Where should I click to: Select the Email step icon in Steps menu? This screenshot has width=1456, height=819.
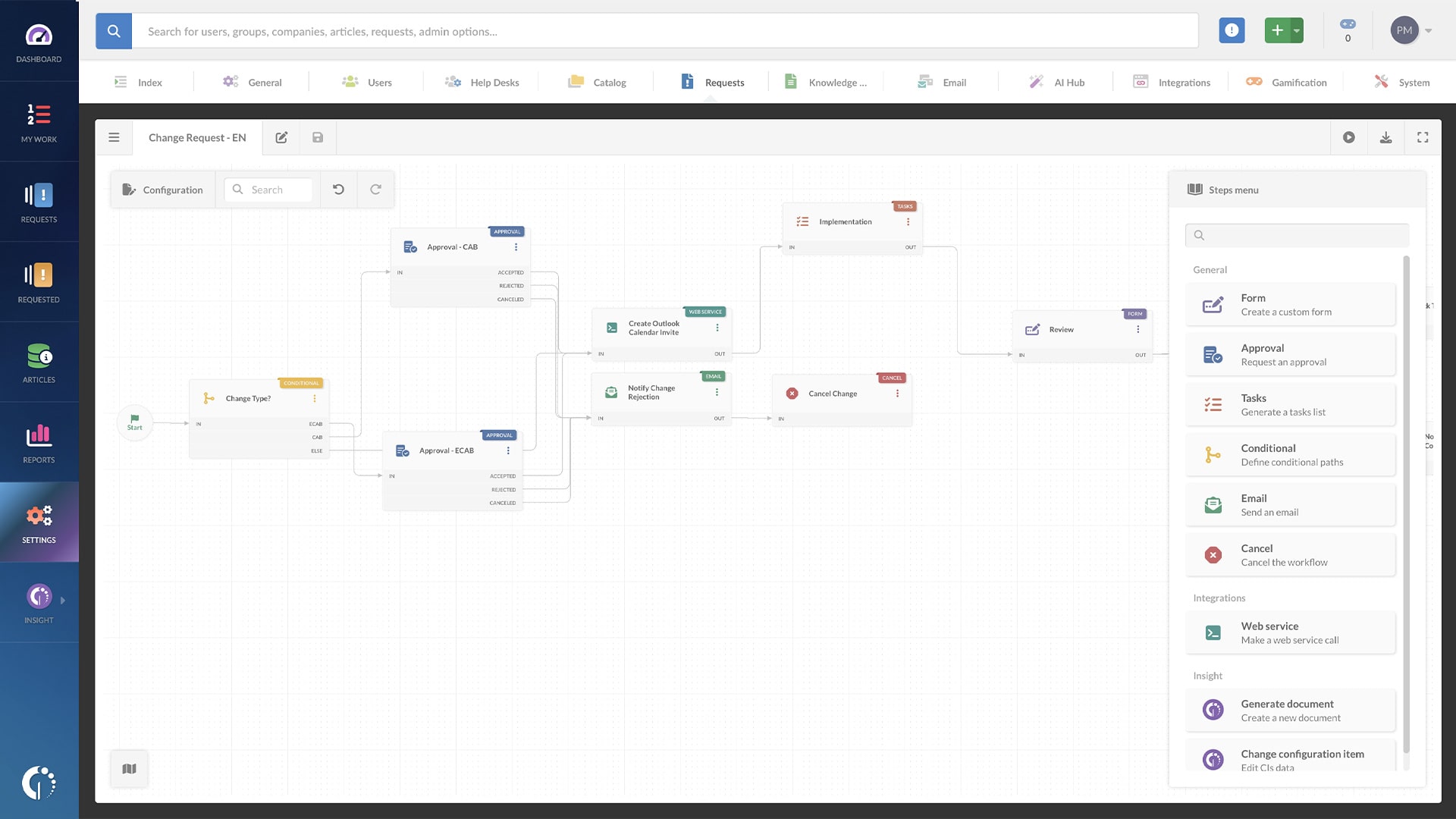coord(1213,504)
